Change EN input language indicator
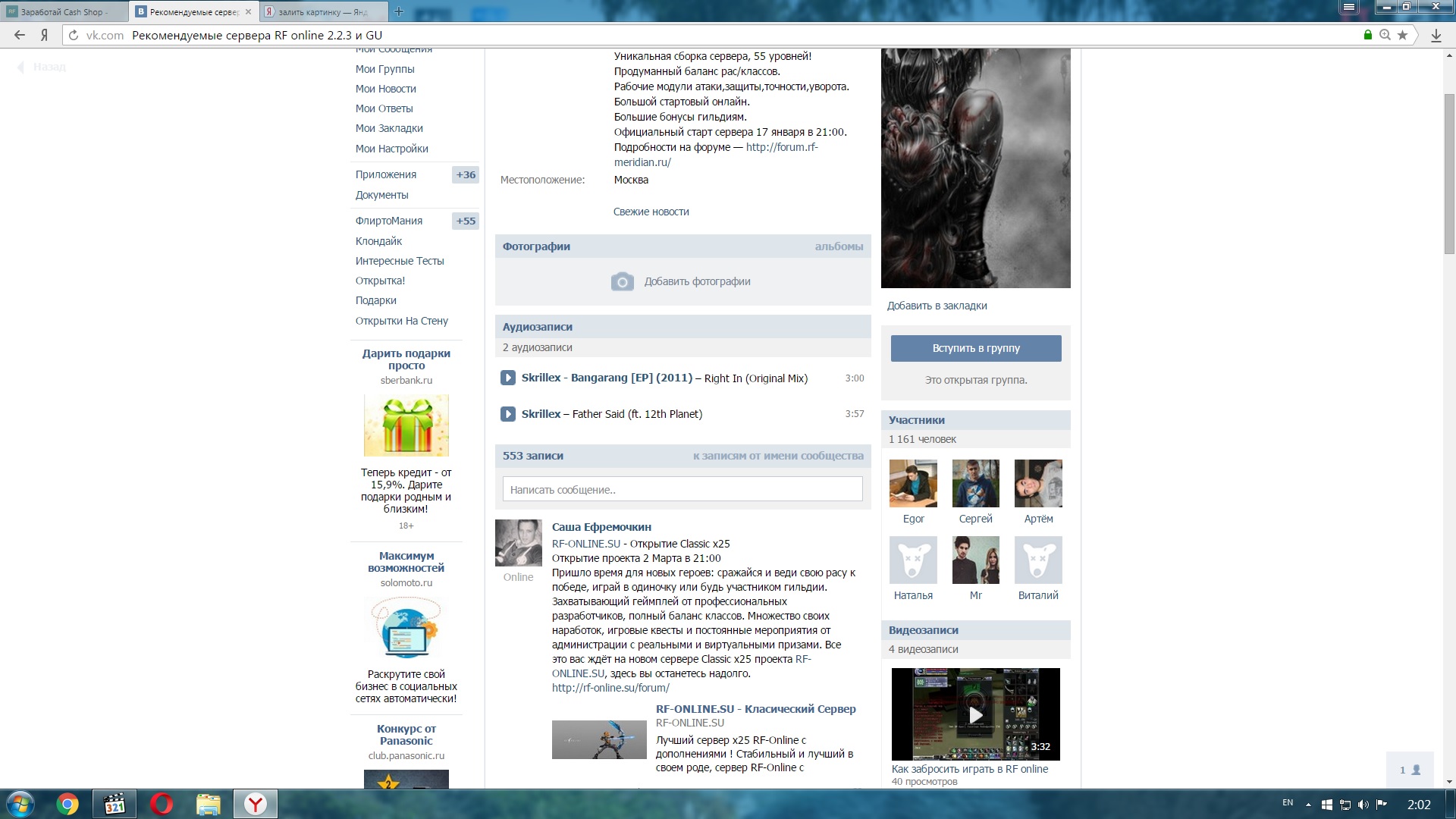Screen dimensions: 1456x819 click(1288, 802)
